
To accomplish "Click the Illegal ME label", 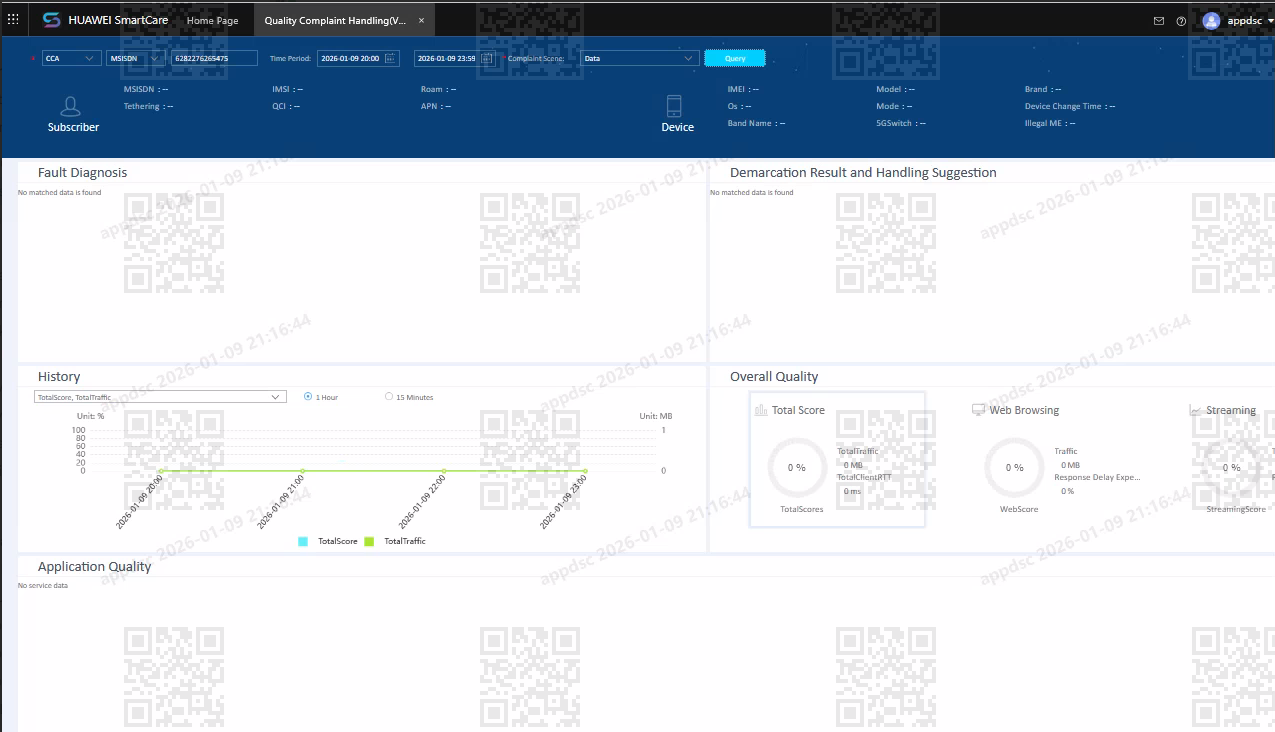I will pos(1043,123).
